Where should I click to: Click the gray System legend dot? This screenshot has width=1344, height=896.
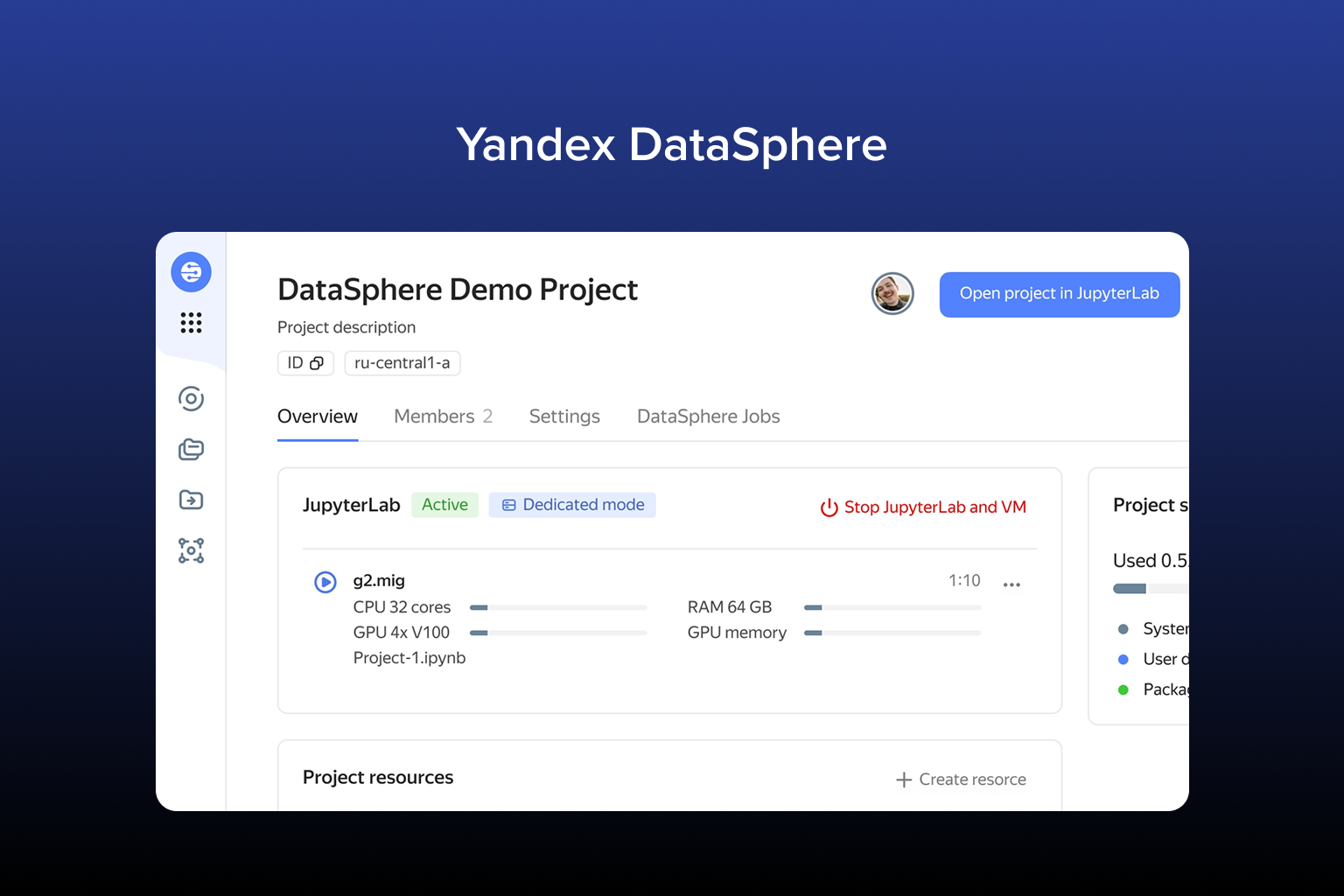(x=1123, y=629)
